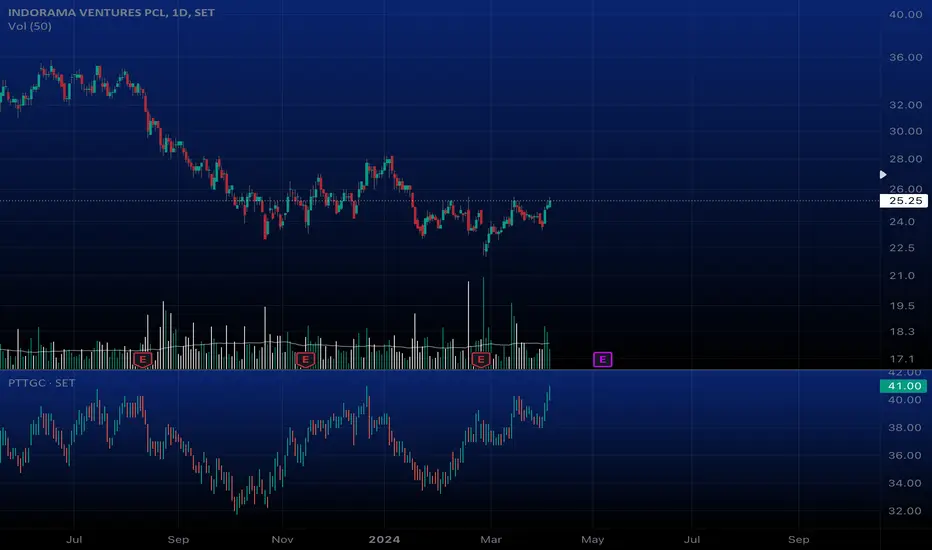
Task: Click the 25.25 current price label
Action: pos(904,201)
